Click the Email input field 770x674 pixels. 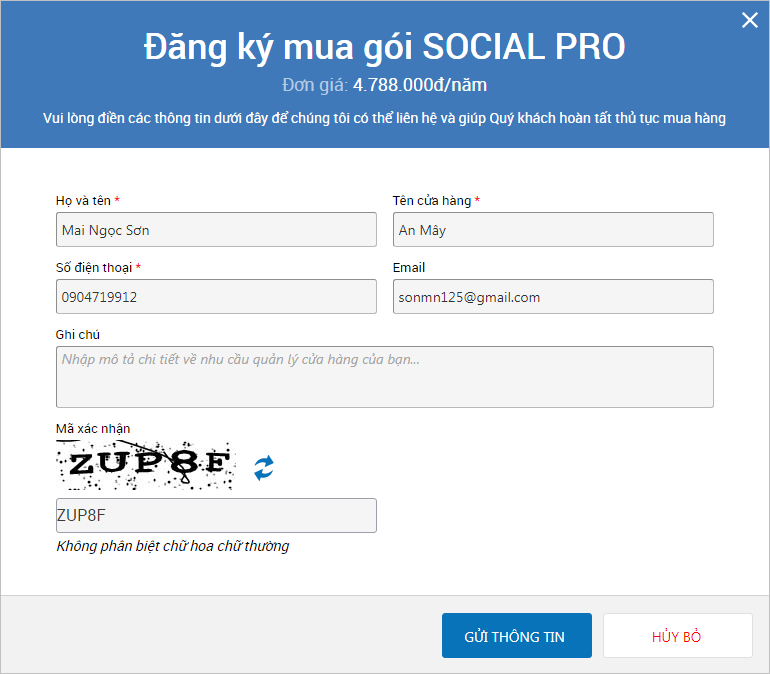(553, 297)
